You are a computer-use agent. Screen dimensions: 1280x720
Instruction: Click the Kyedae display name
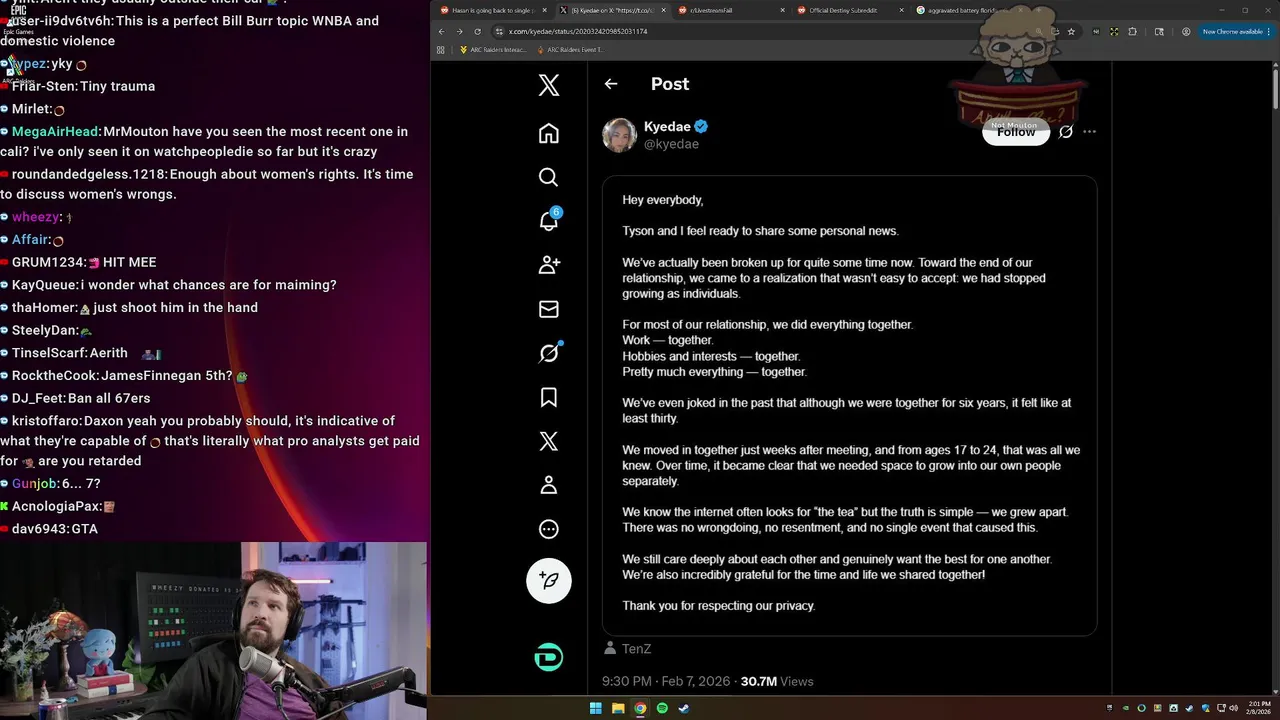point(667,127)
